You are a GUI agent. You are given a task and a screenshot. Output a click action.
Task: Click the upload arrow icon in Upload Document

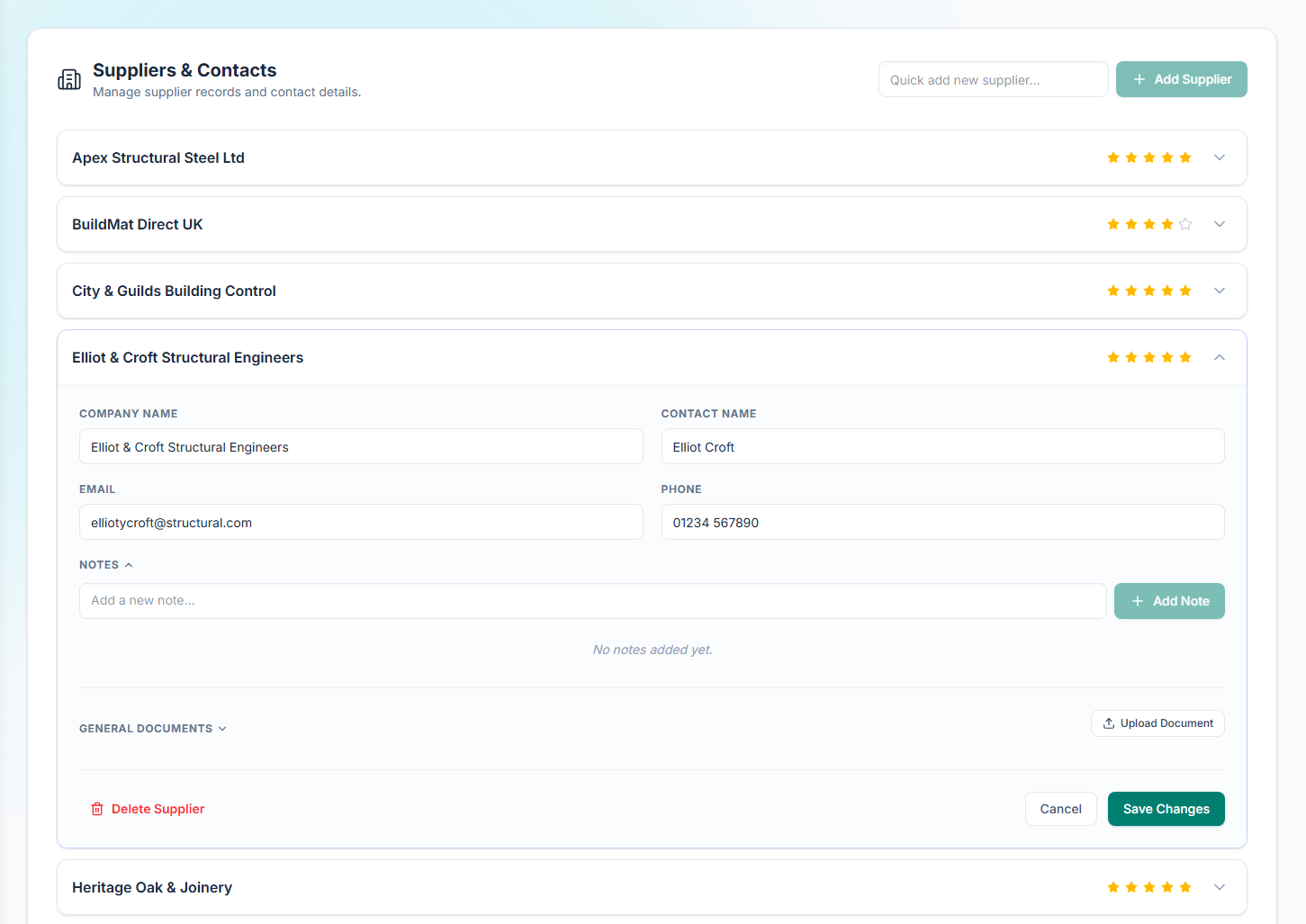[x=1109, y=723]
